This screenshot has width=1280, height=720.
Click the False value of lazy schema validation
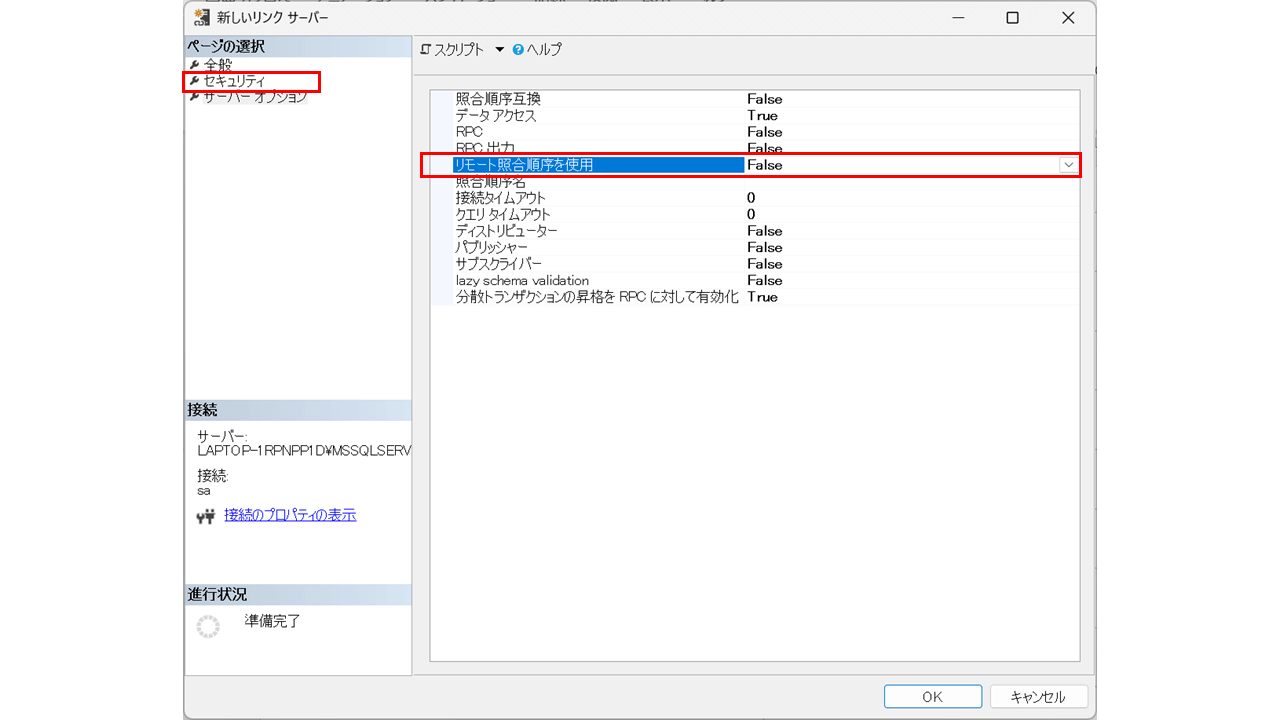(x=765, y=280)
